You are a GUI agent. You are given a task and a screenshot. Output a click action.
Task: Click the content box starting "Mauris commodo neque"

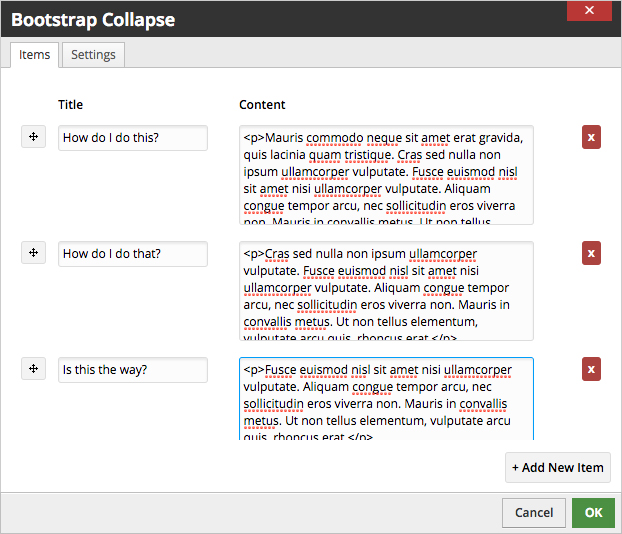pyautogui.click(x=386, y=175)
